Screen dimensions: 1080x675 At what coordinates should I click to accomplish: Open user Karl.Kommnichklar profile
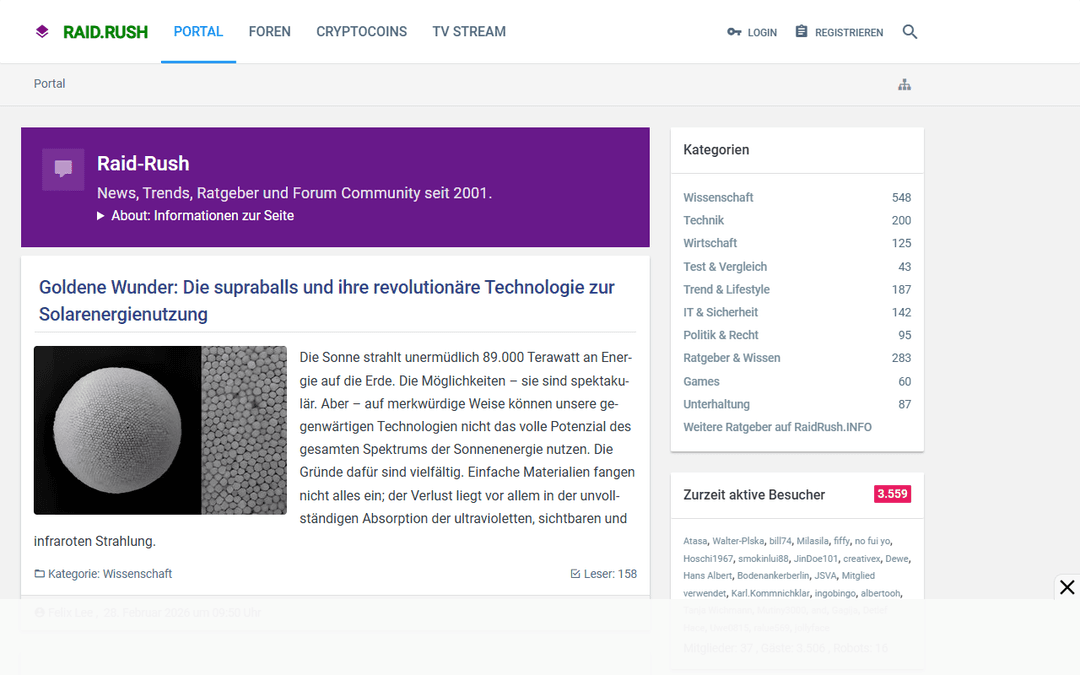pos(770,593)
